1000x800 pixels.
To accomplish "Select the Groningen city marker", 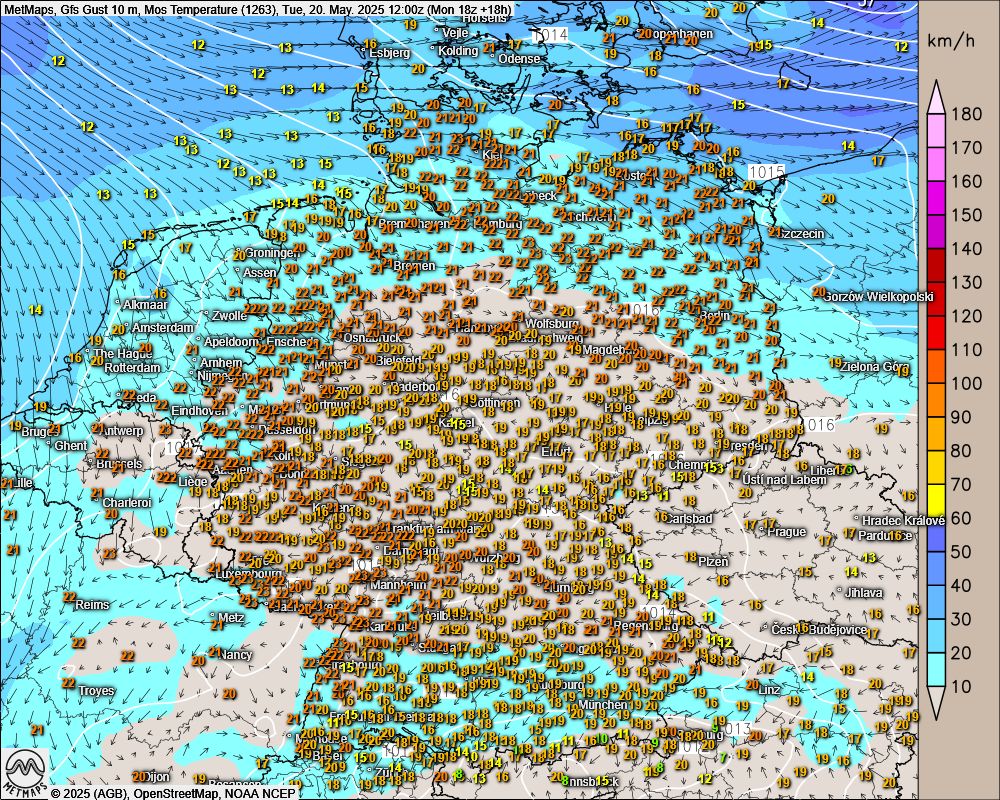I will point(238,254).
